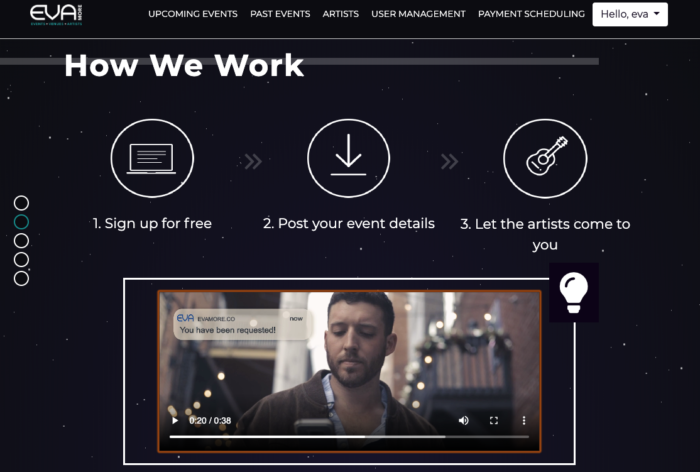700x472 pixels.
Task: Play the video
Action: [175, 420]
